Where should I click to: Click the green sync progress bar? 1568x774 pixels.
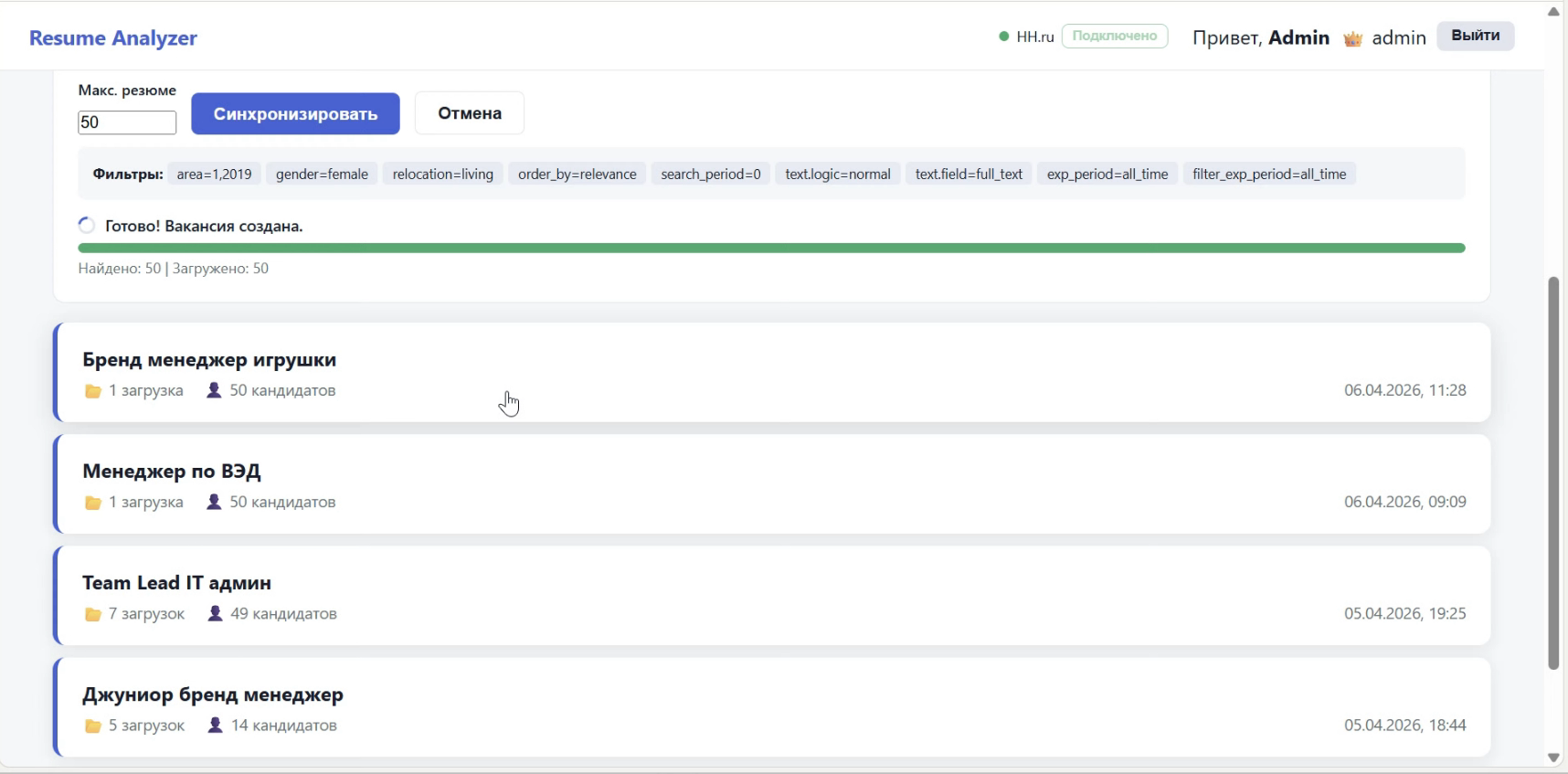(x=772, y=248)
